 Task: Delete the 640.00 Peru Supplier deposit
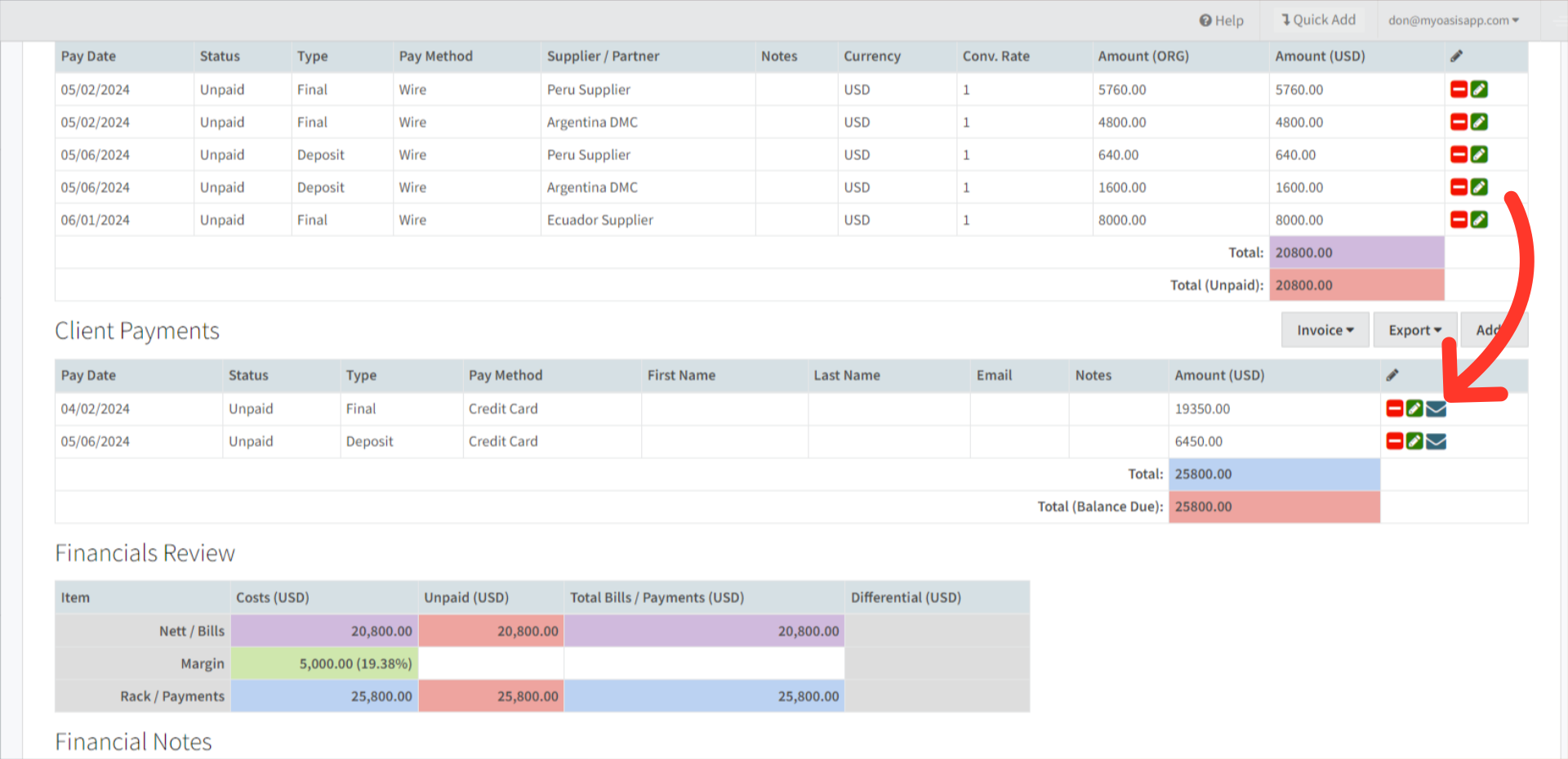pos(1459,154)
